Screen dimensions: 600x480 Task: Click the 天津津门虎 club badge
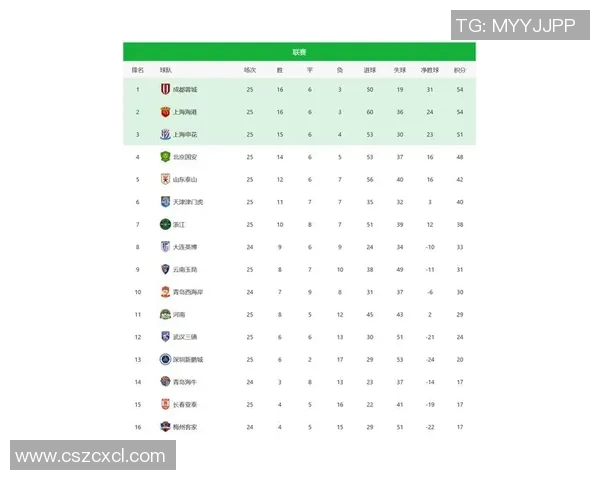coord(165,201)
